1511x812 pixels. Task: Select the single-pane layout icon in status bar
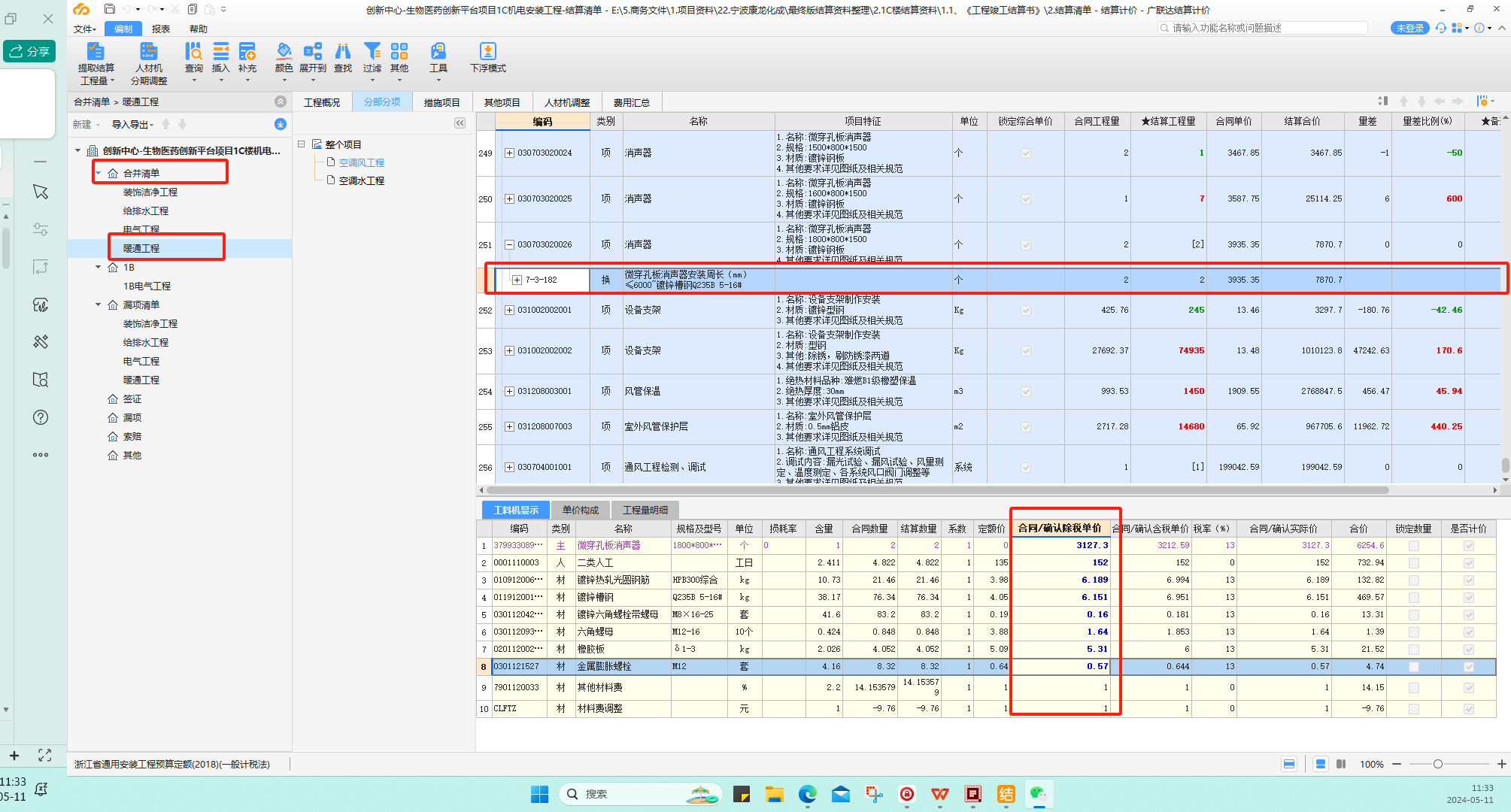click(x=1289, y=764)
